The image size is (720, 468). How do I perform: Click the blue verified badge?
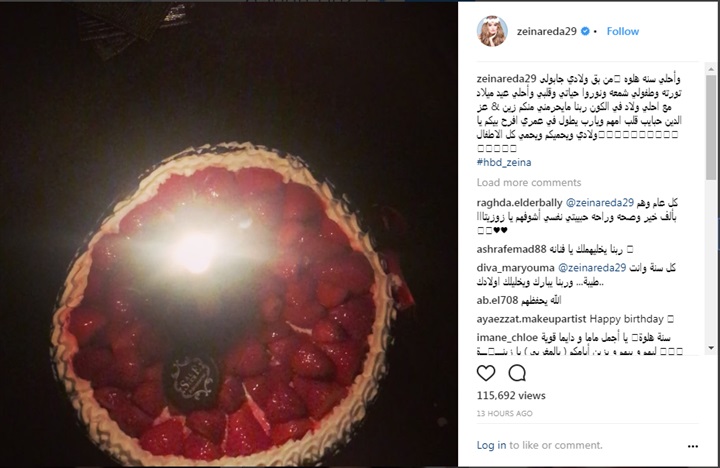coord(585,31)
